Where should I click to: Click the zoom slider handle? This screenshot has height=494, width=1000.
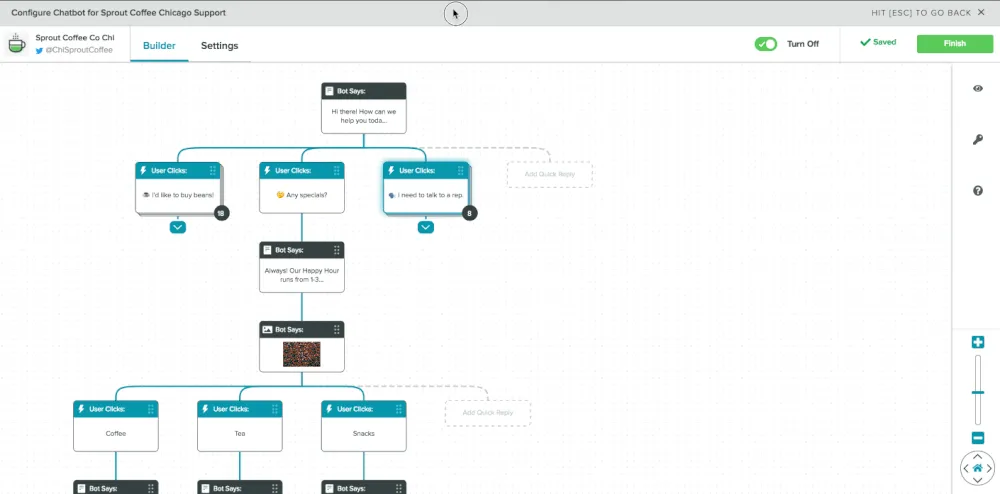point(978,393)
